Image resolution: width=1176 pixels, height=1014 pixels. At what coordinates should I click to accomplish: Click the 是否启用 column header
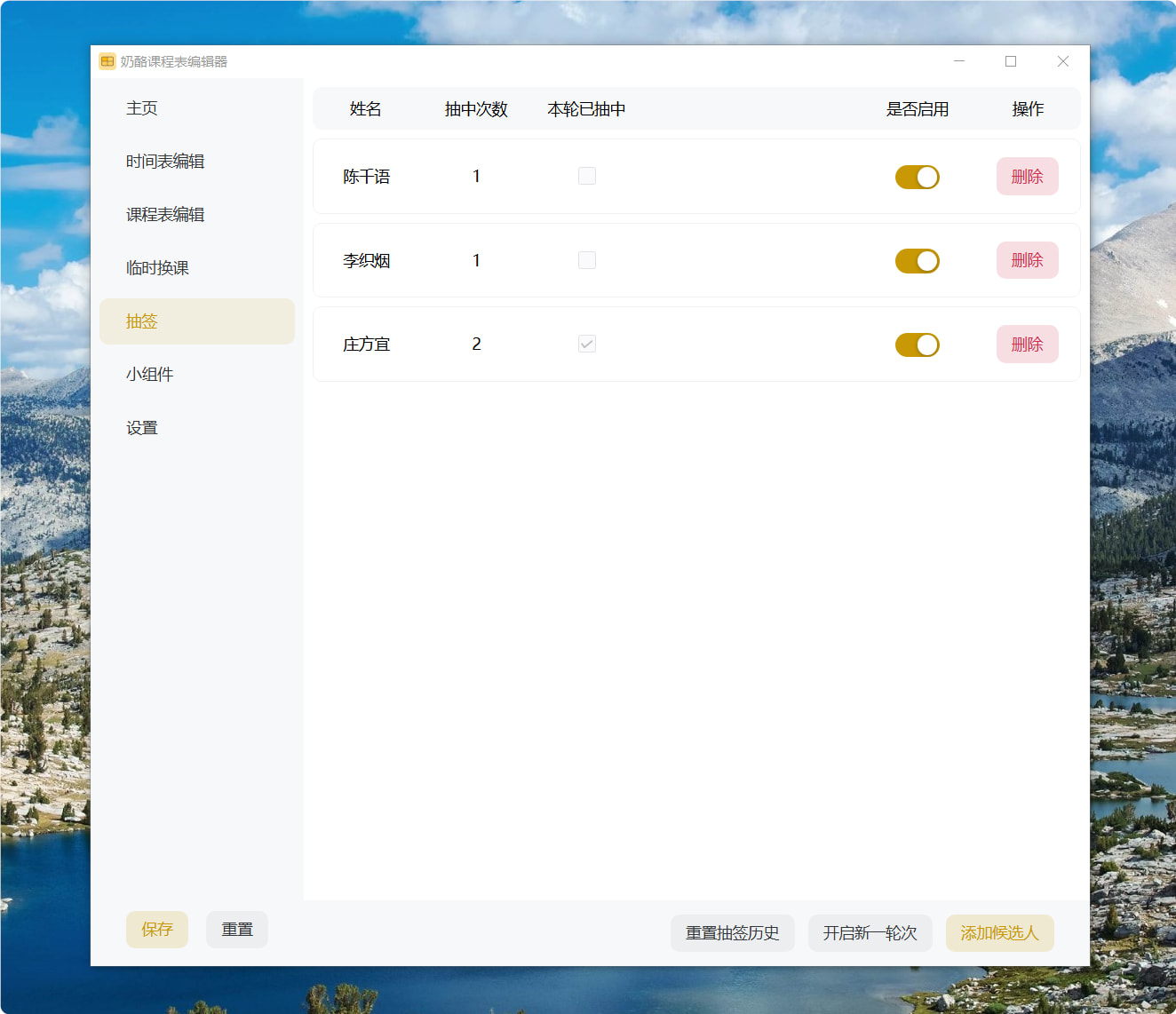[918, 109]
